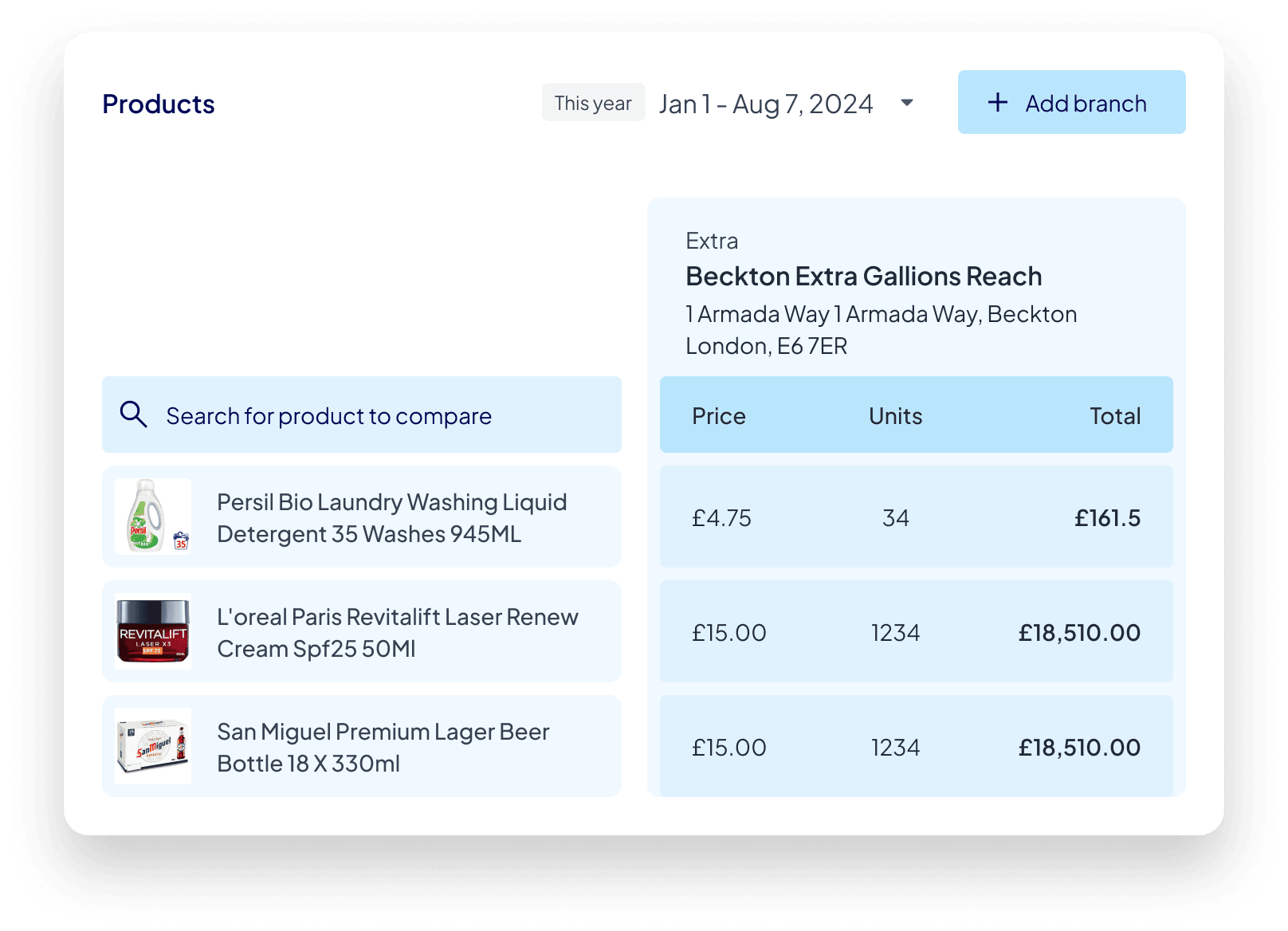Click the San Miguel row £18,510.00 total

[1079, 748]
